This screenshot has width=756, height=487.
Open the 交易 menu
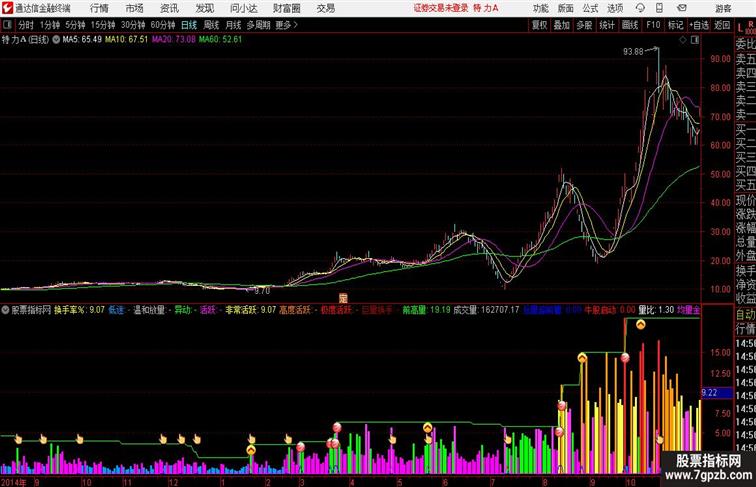click(325, 8)
